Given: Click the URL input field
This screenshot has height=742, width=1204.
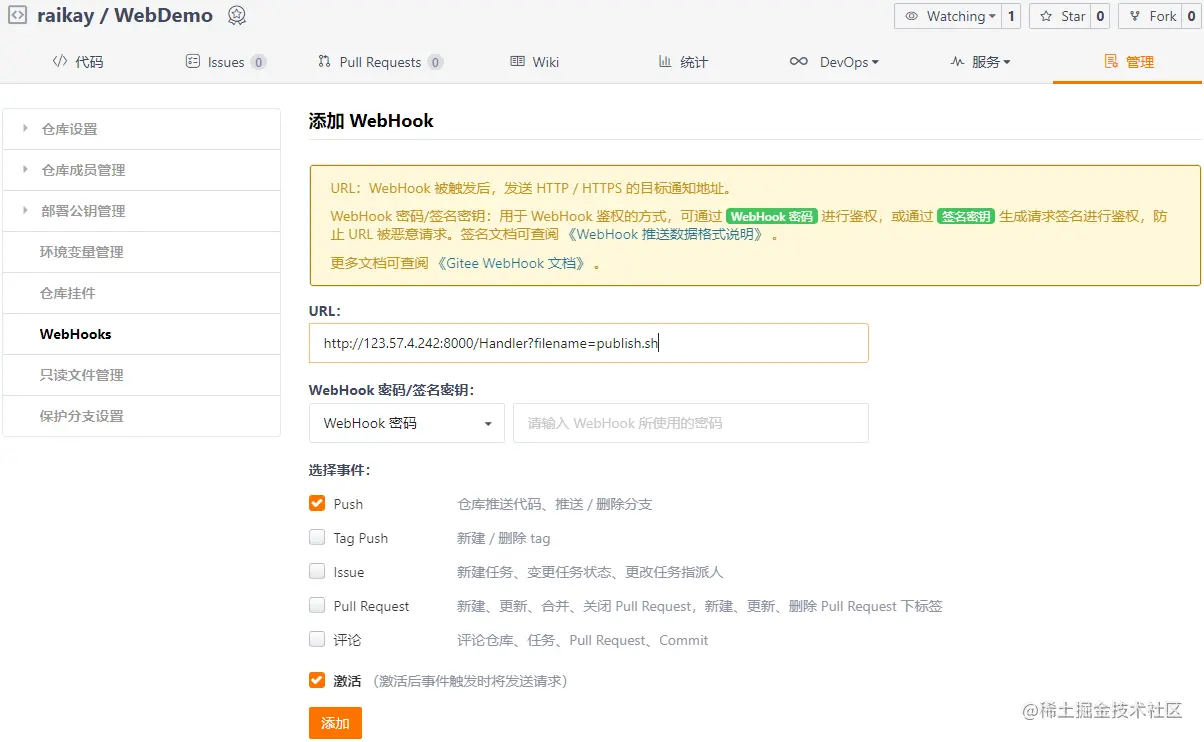Looking at the screenshot, I should click(588, 343).
